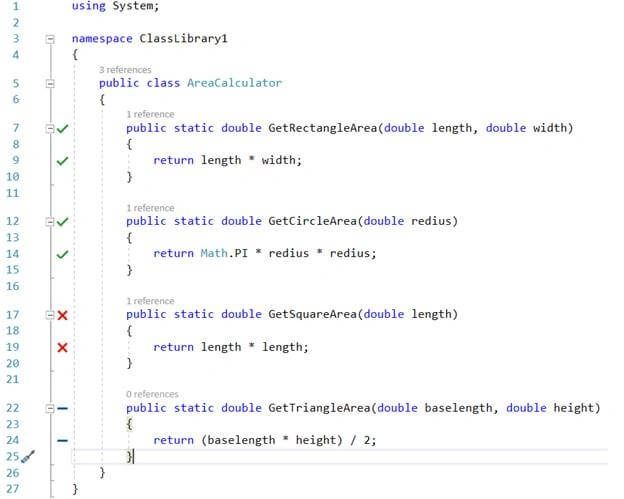The width and height of the screenshot is (624, 499).
Task: Open '1 reference' CodeLens above GetCircleArea
Action: tap(150, 208)
